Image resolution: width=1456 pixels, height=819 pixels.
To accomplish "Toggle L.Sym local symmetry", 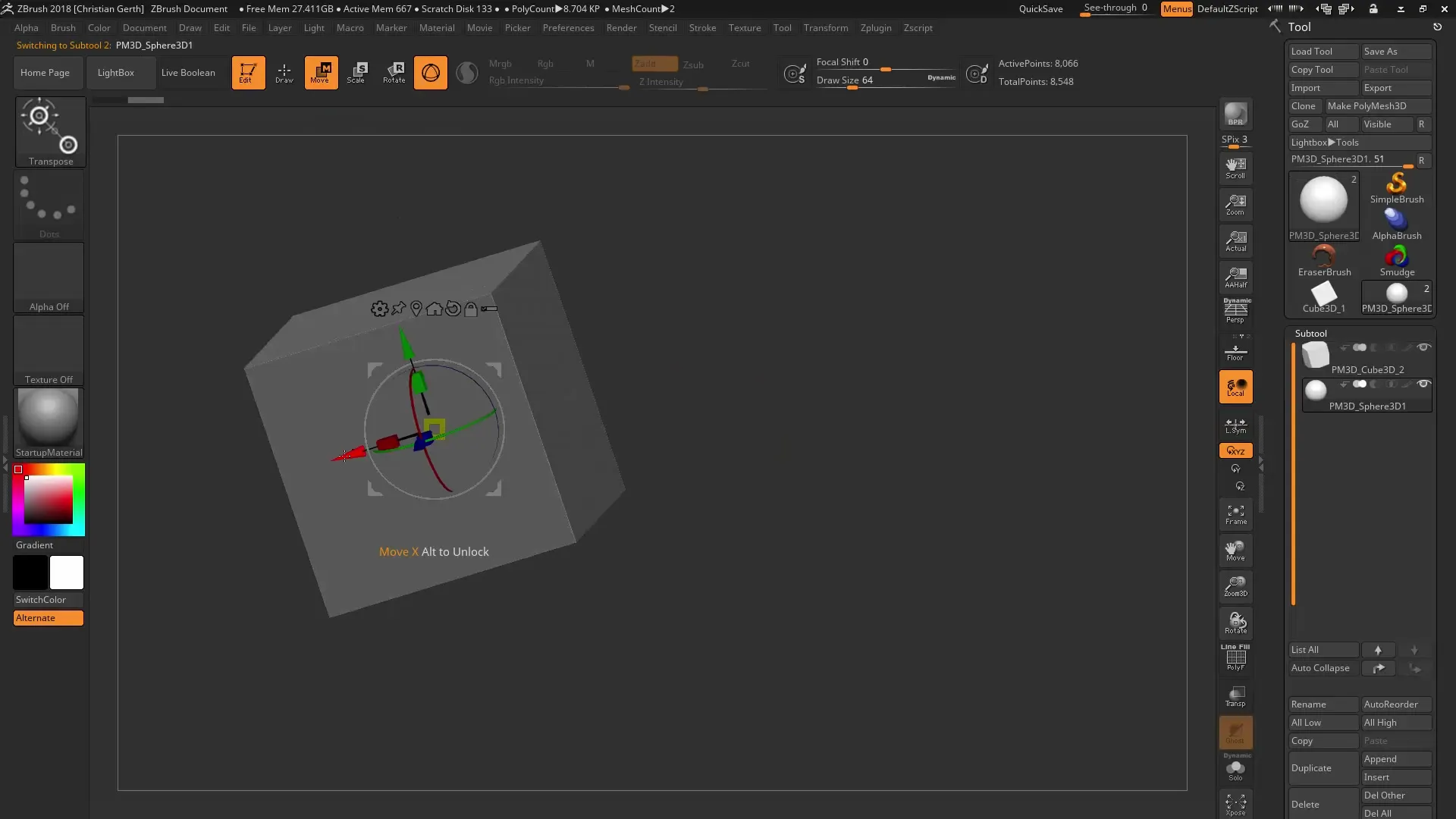I will pos(1235,426).
